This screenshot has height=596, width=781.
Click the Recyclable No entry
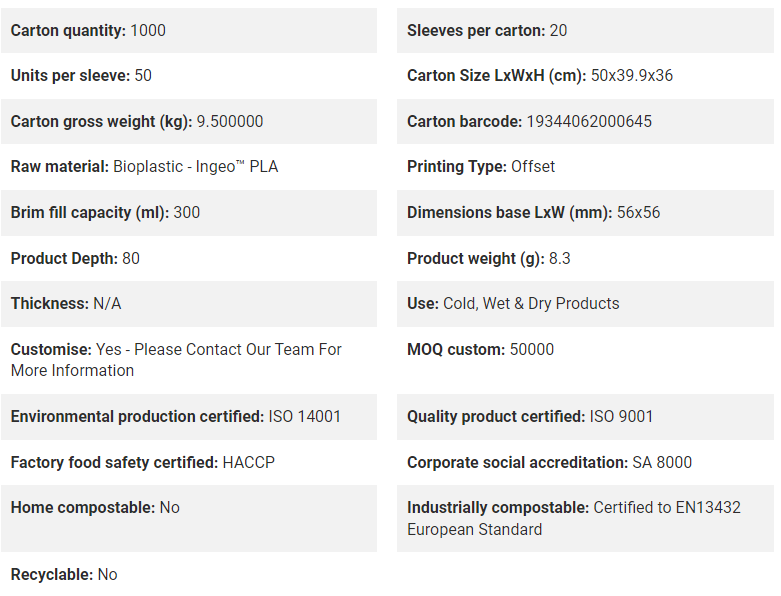point(64,575)
